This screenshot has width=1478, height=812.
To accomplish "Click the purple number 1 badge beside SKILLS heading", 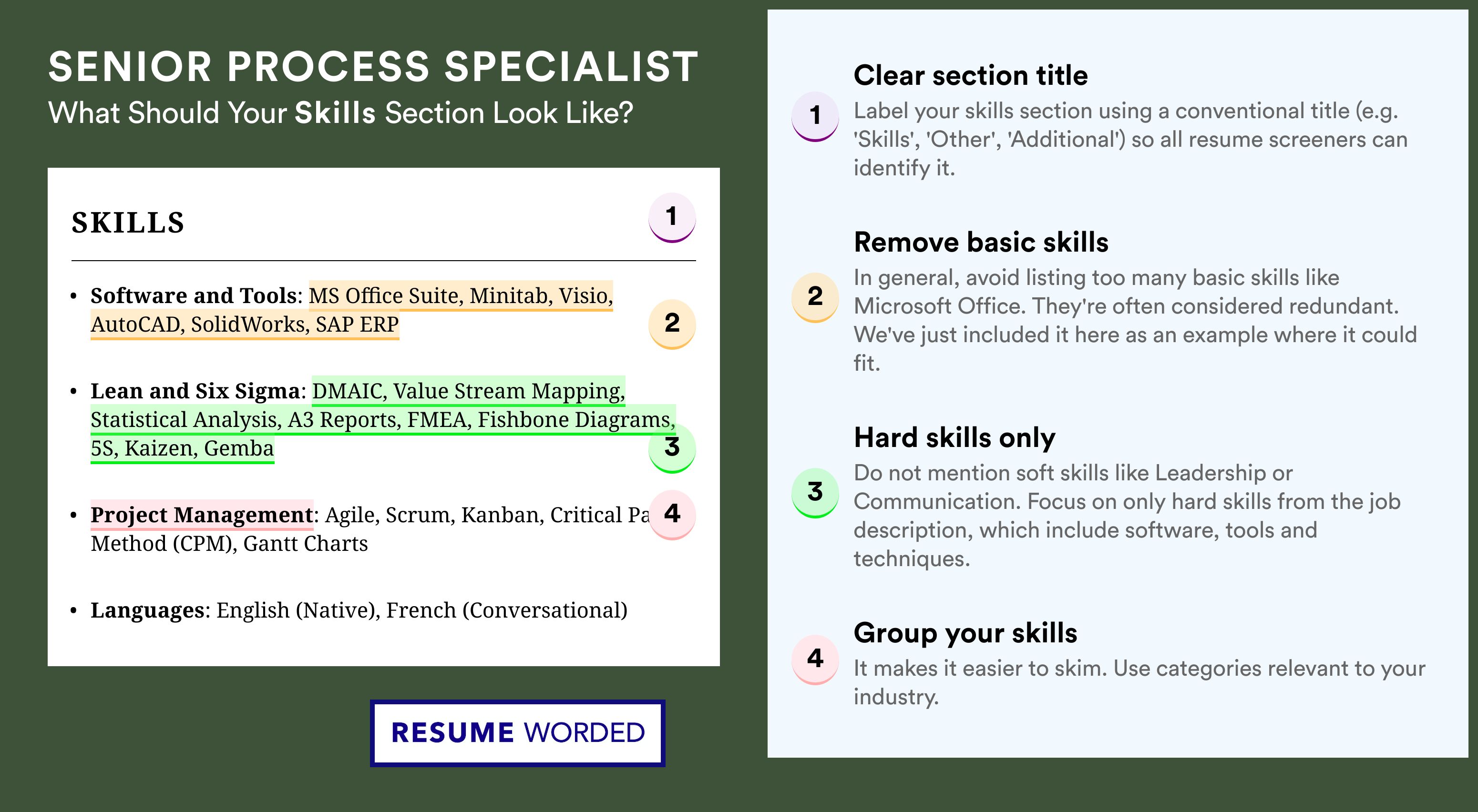I will pos(671,217).
